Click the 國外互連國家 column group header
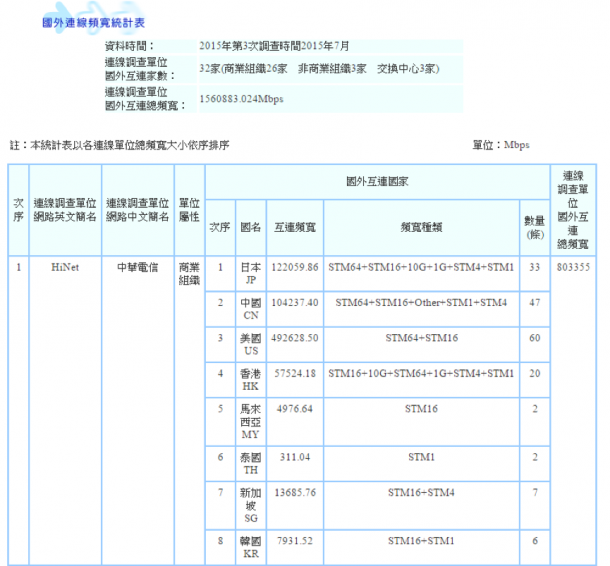This screenshot has height=566, width=610. tap(377, 182)
